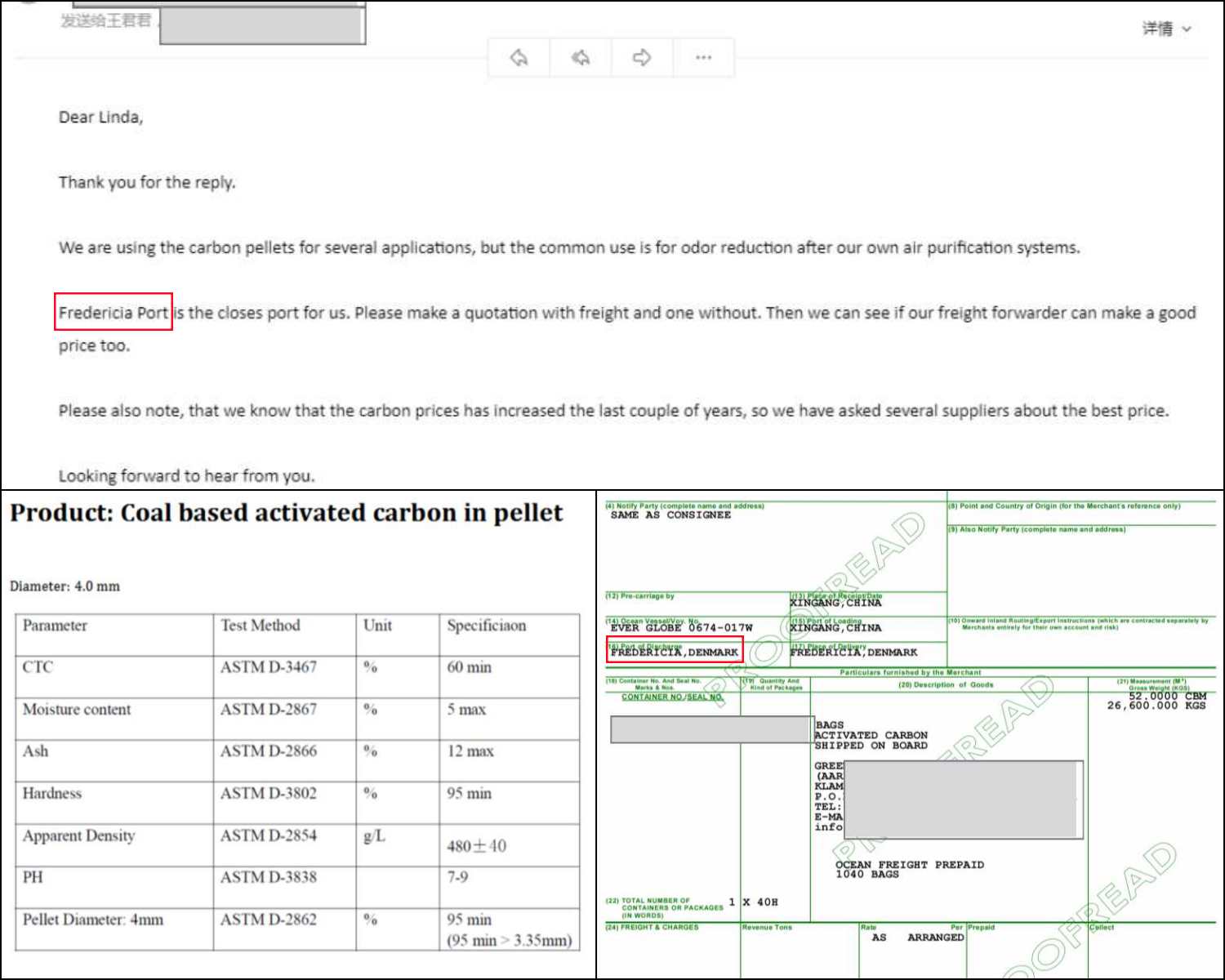Click the reply-all double arrow icon
Image resolution: width=1225 pixels, height=980 pixels.
click(581, 57)
